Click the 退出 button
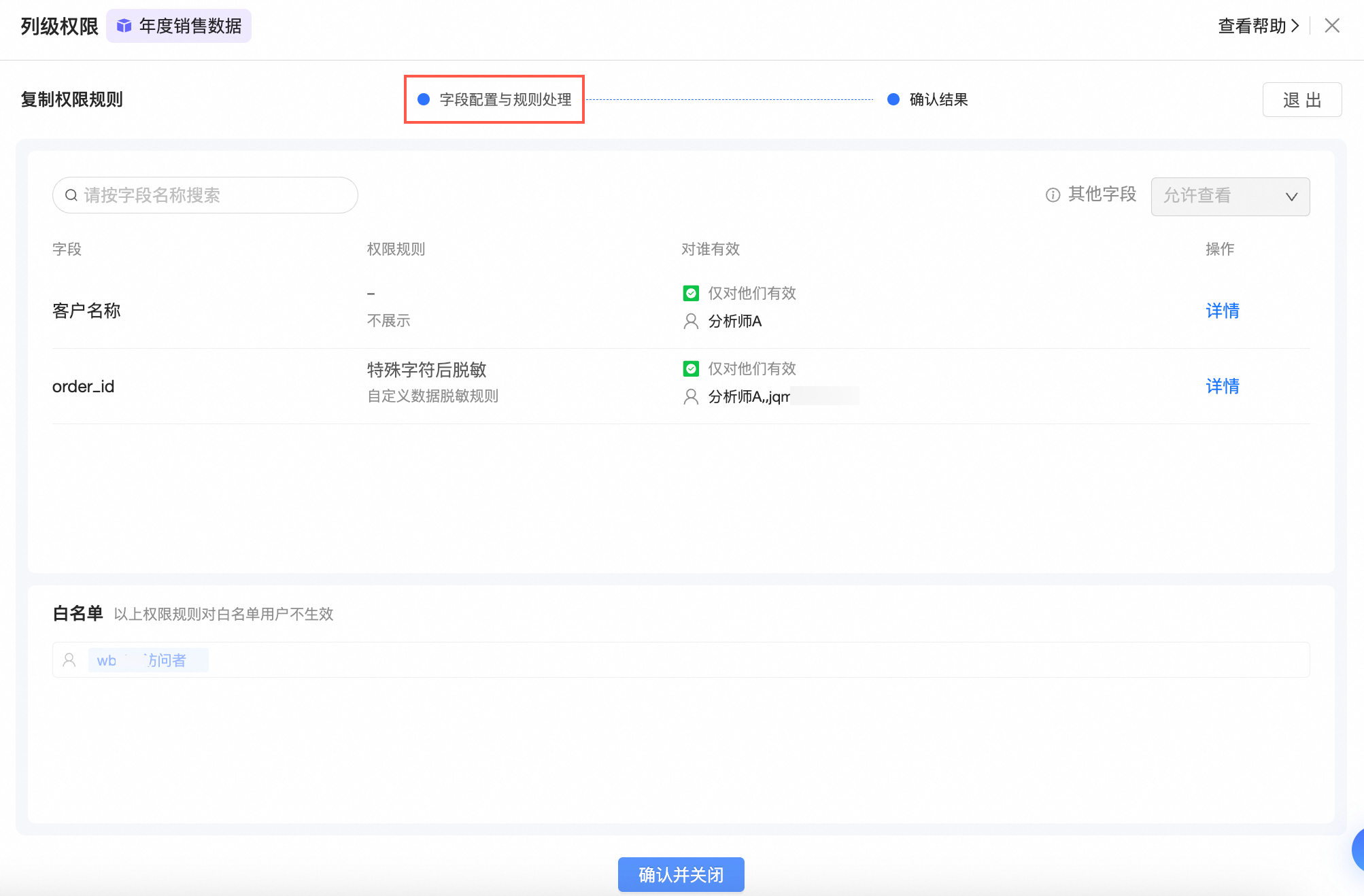Viewport: 1364px width, 896px height. tap(1301, 100)
